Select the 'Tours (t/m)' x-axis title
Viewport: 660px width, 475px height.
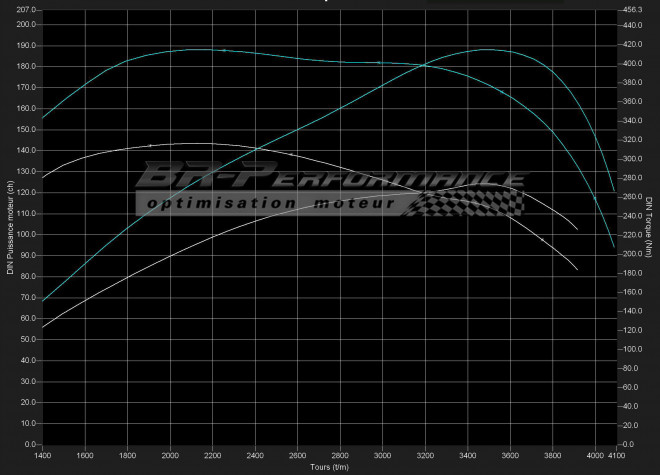[x=329, y=467]
